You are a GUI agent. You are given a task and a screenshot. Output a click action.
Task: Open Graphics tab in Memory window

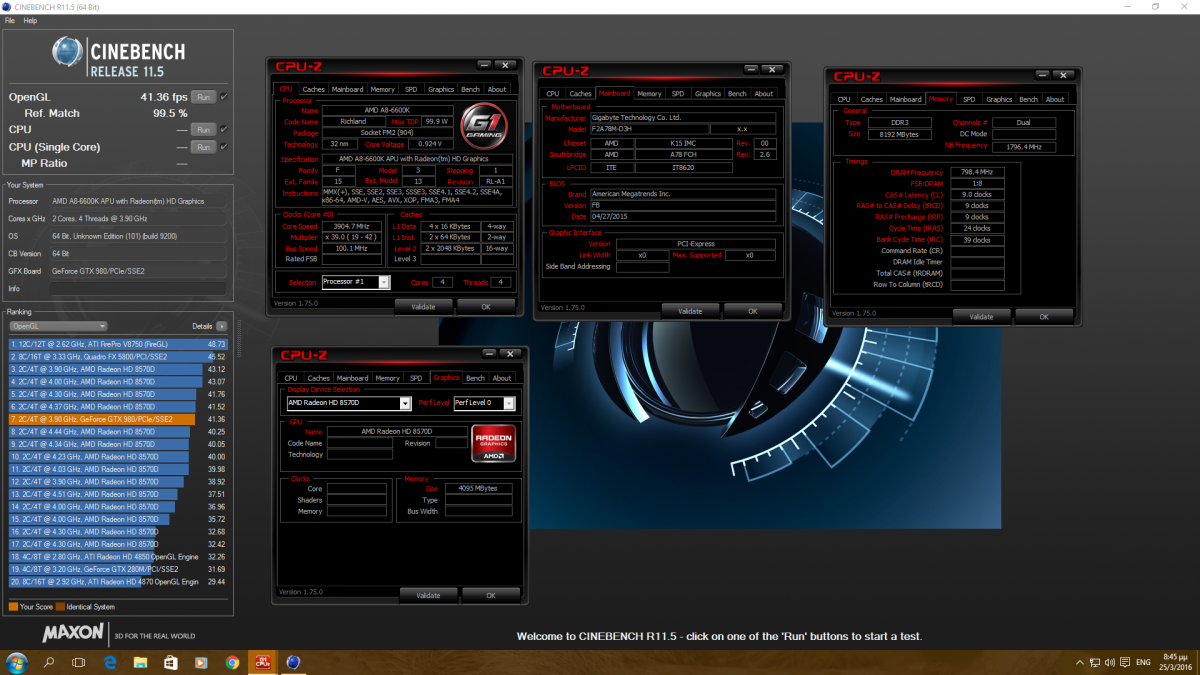[x=999, y=99]
